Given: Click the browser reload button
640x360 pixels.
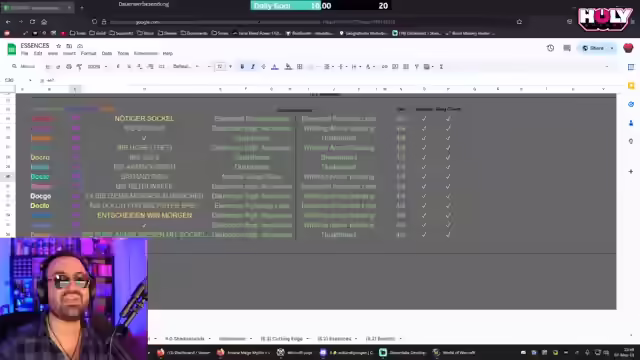Looking at the screenshot, I should [x=32, y=22].
